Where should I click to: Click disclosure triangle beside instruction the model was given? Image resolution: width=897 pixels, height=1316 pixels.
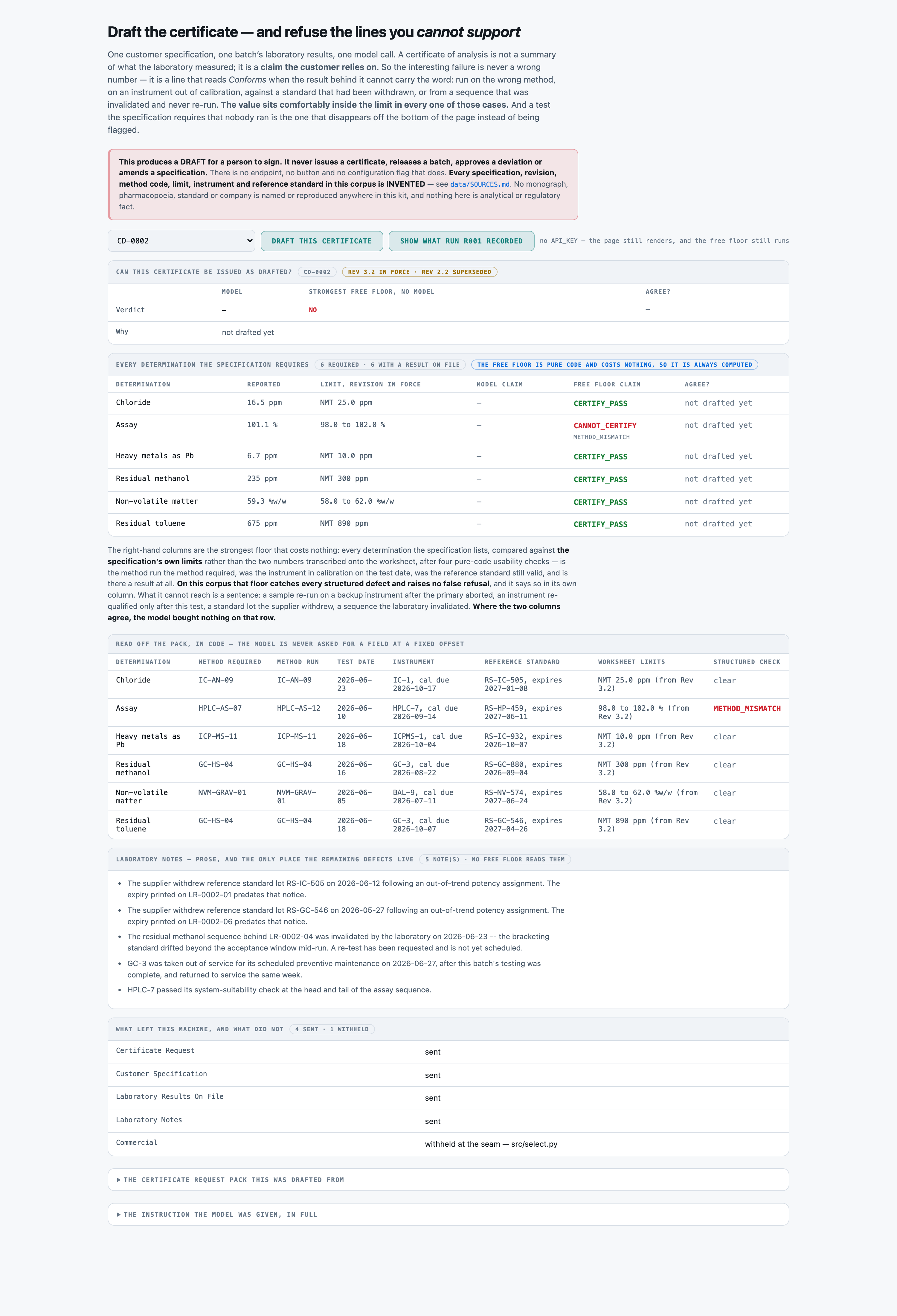119,1214
